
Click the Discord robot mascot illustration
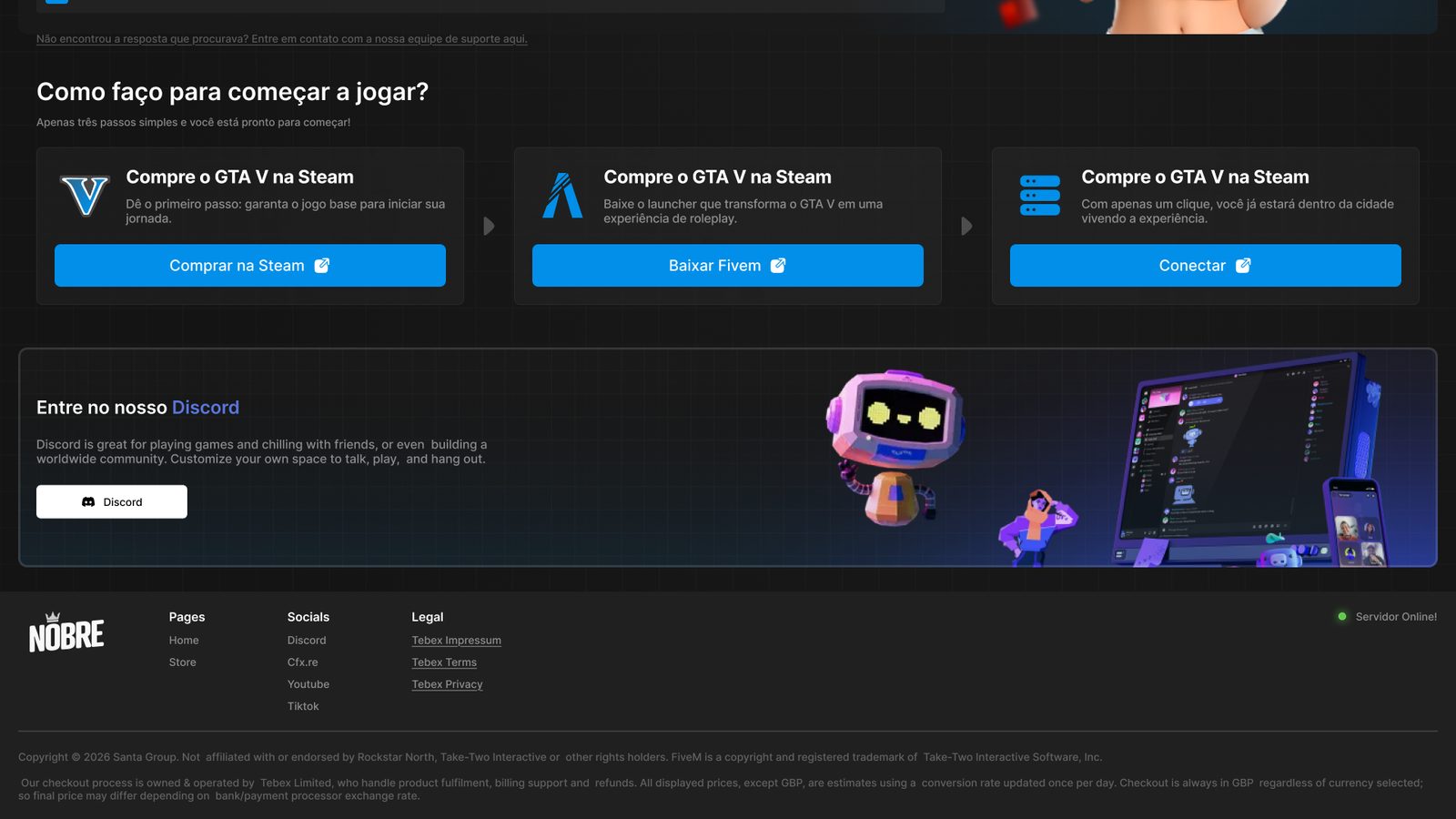tap(896, 446)
